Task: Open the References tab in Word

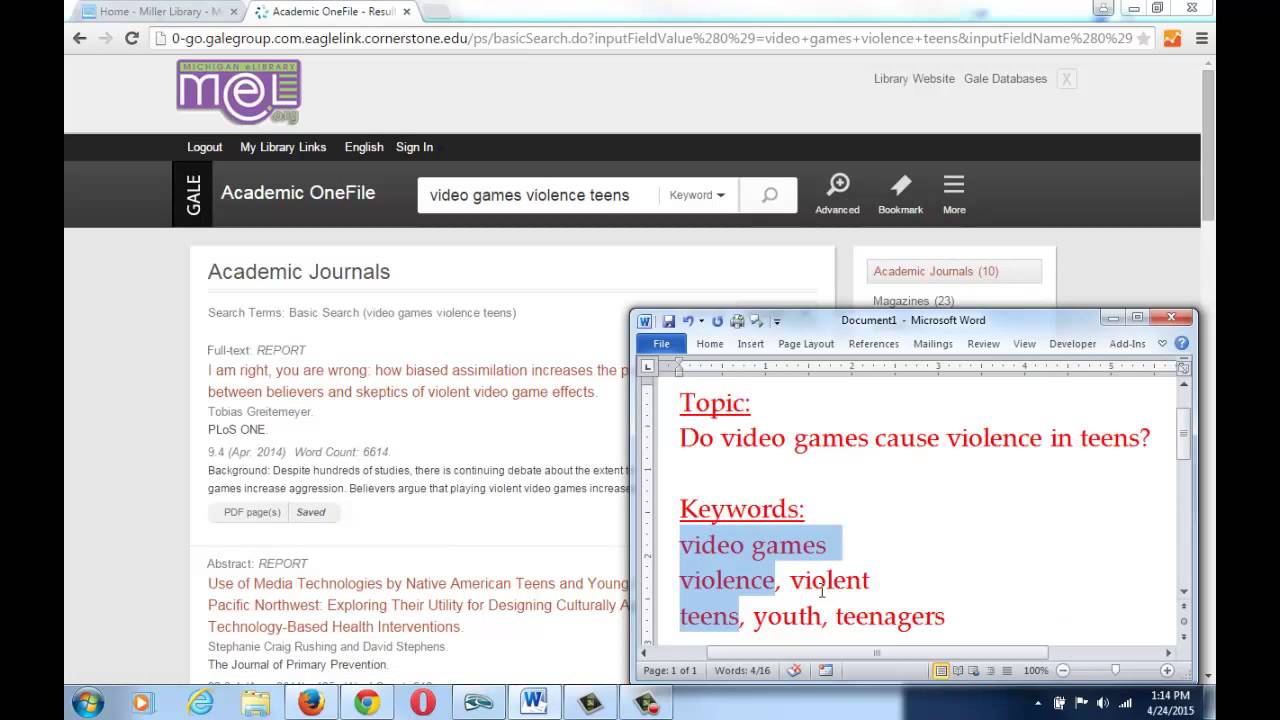Action: click(x=874, y=343)
